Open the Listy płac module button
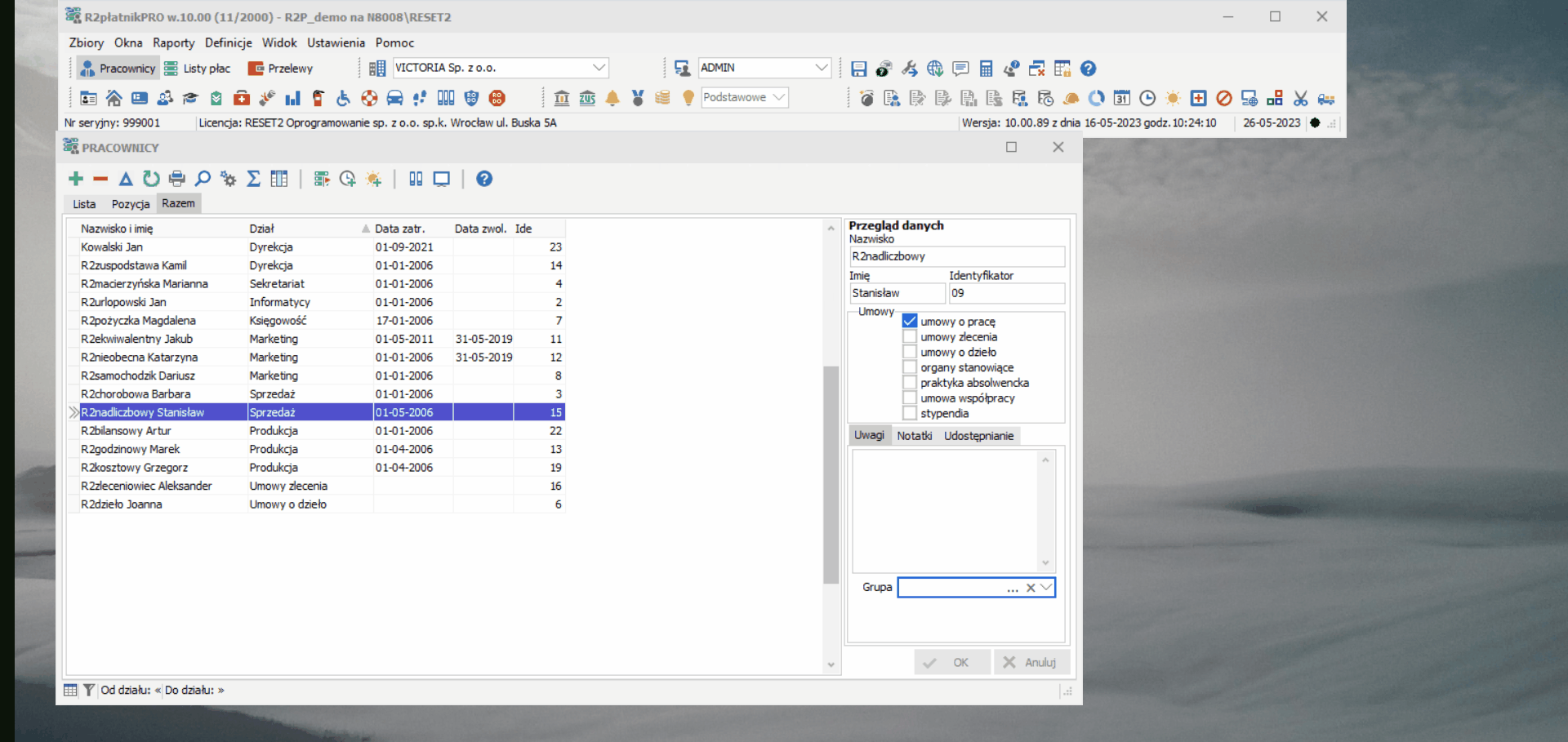The height and width of the screenshot is (742, 1568). (198, 69)
